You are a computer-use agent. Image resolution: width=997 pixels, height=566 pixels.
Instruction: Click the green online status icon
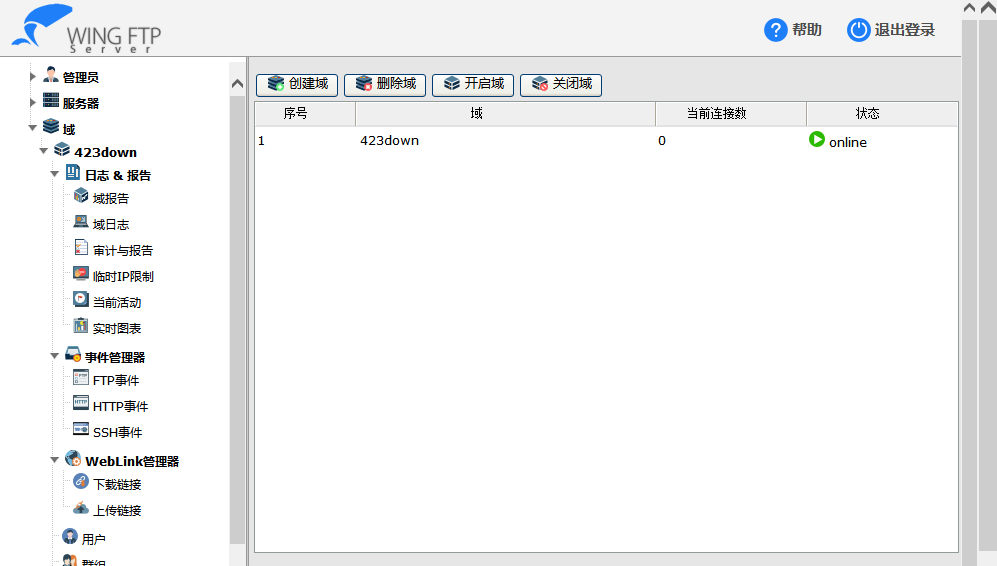[x=817, y=140]
